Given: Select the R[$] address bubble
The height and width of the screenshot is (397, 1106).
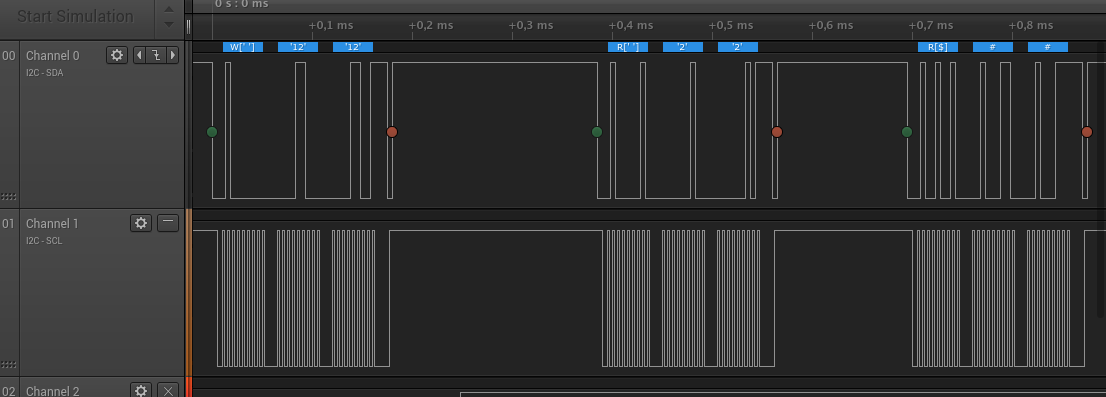Looking at the screenshot, I should (x=937, y=47).
